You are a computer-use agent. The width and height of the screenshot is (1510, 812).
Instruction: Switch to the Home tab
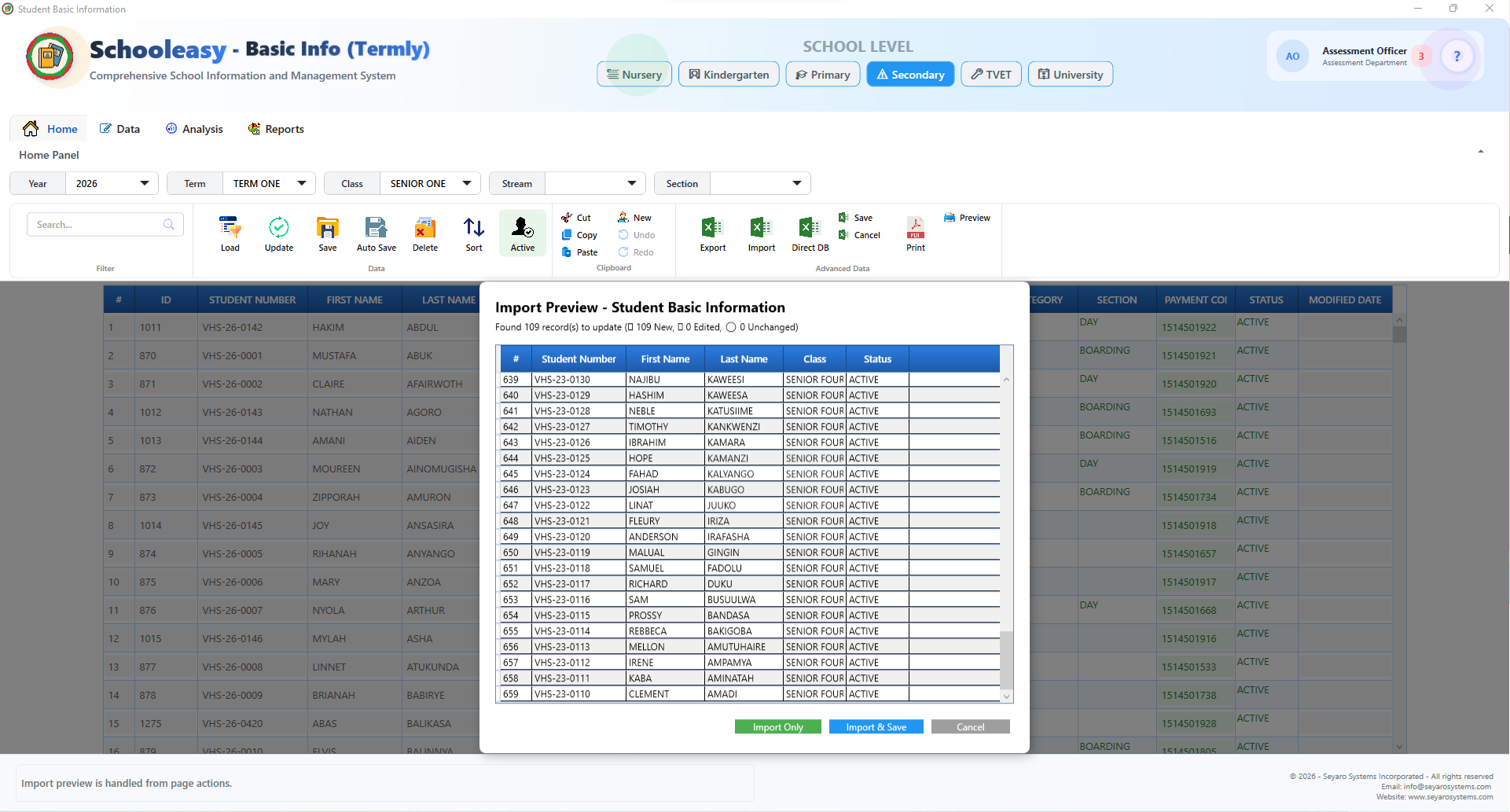[x=50, y=129]
